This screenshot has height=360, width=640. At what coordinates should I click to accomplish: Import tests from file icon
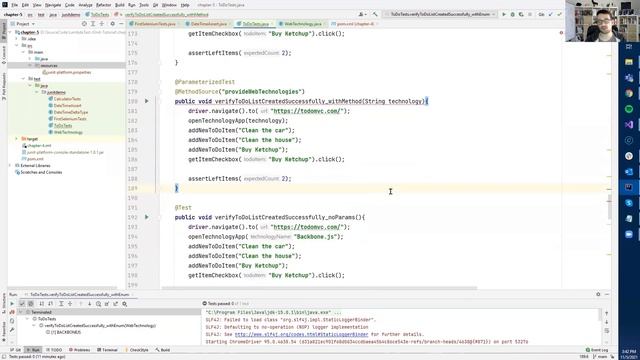click(x=107, y=304)
